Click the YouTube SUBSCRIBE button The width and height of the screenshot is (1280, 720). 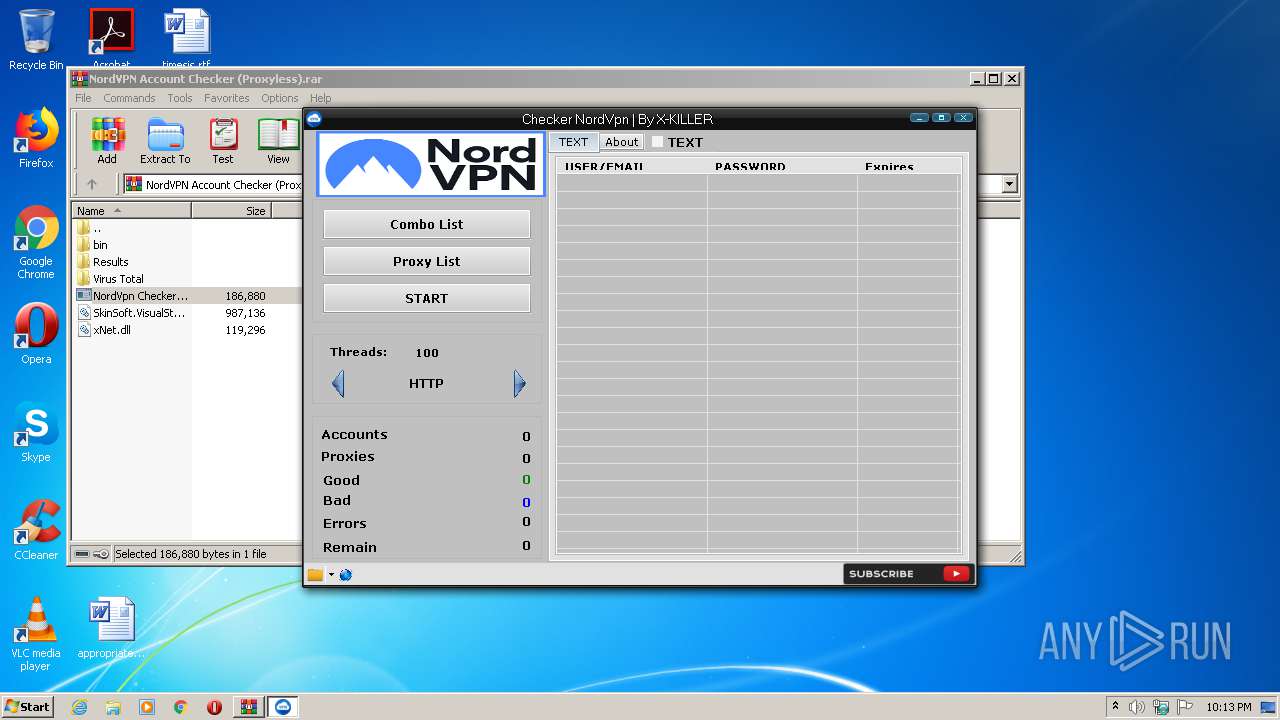pyautogui.click(x=907, y=573)
